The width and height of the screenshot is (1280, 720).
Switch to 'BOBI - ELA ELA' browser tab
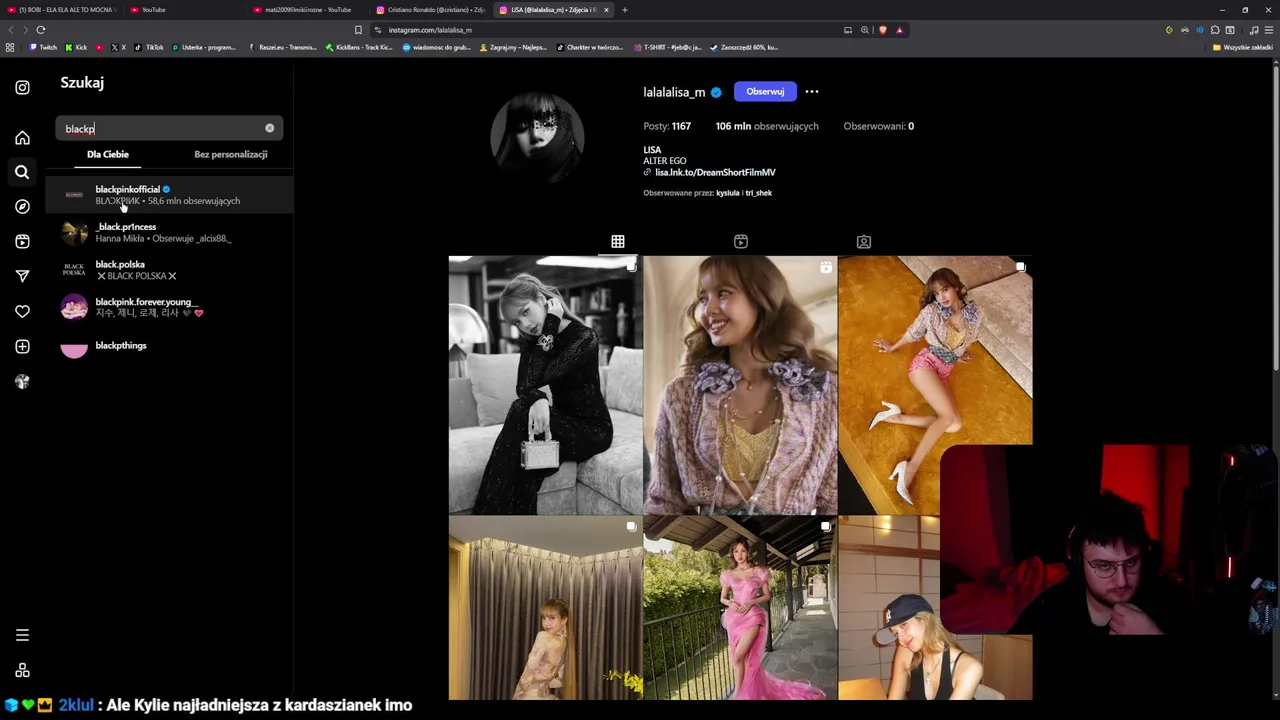coord(60,10)
